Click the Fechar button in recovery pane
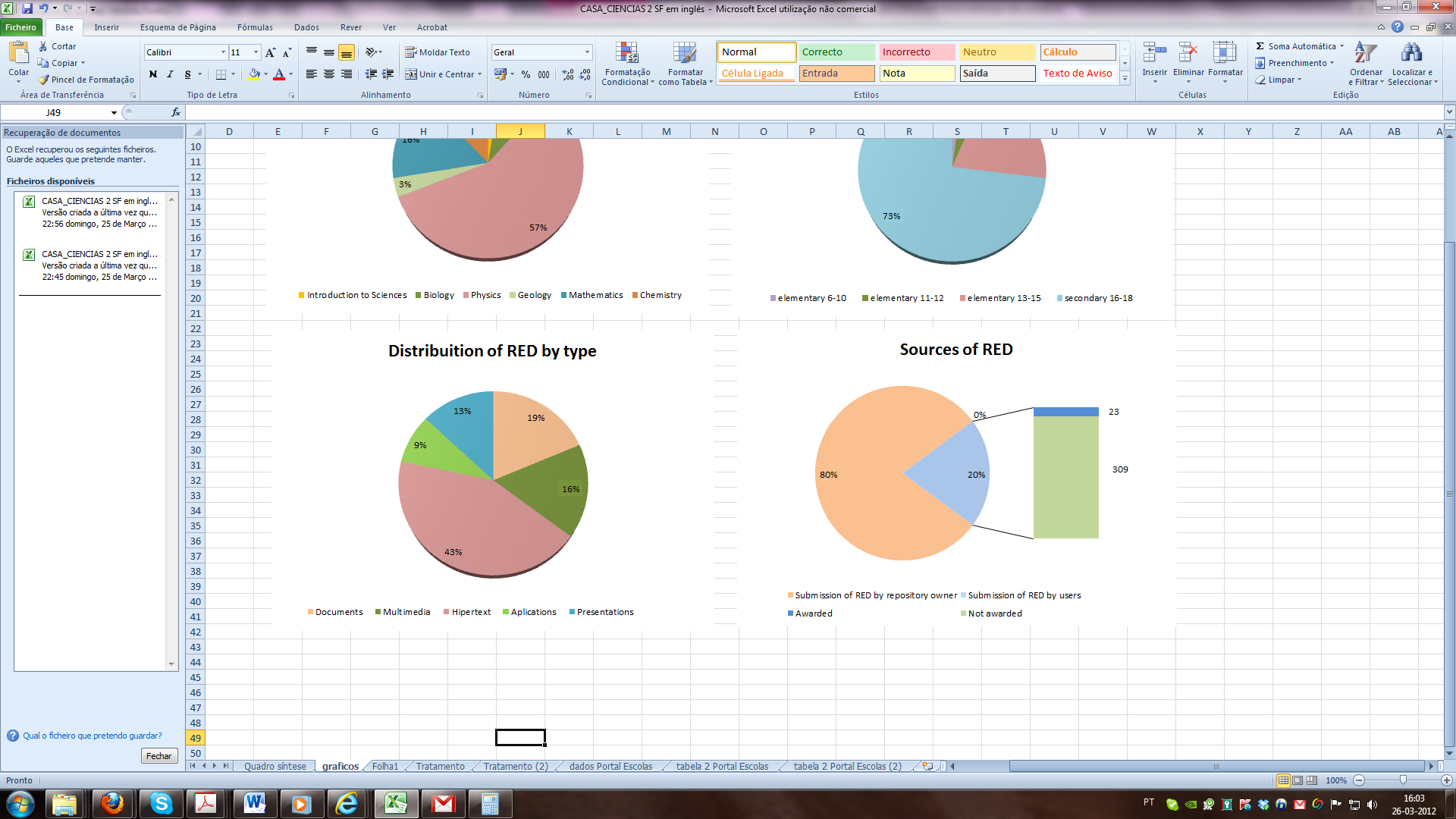Image resolution: width=1456 pixels, height=819 pixels. [158, 756]
